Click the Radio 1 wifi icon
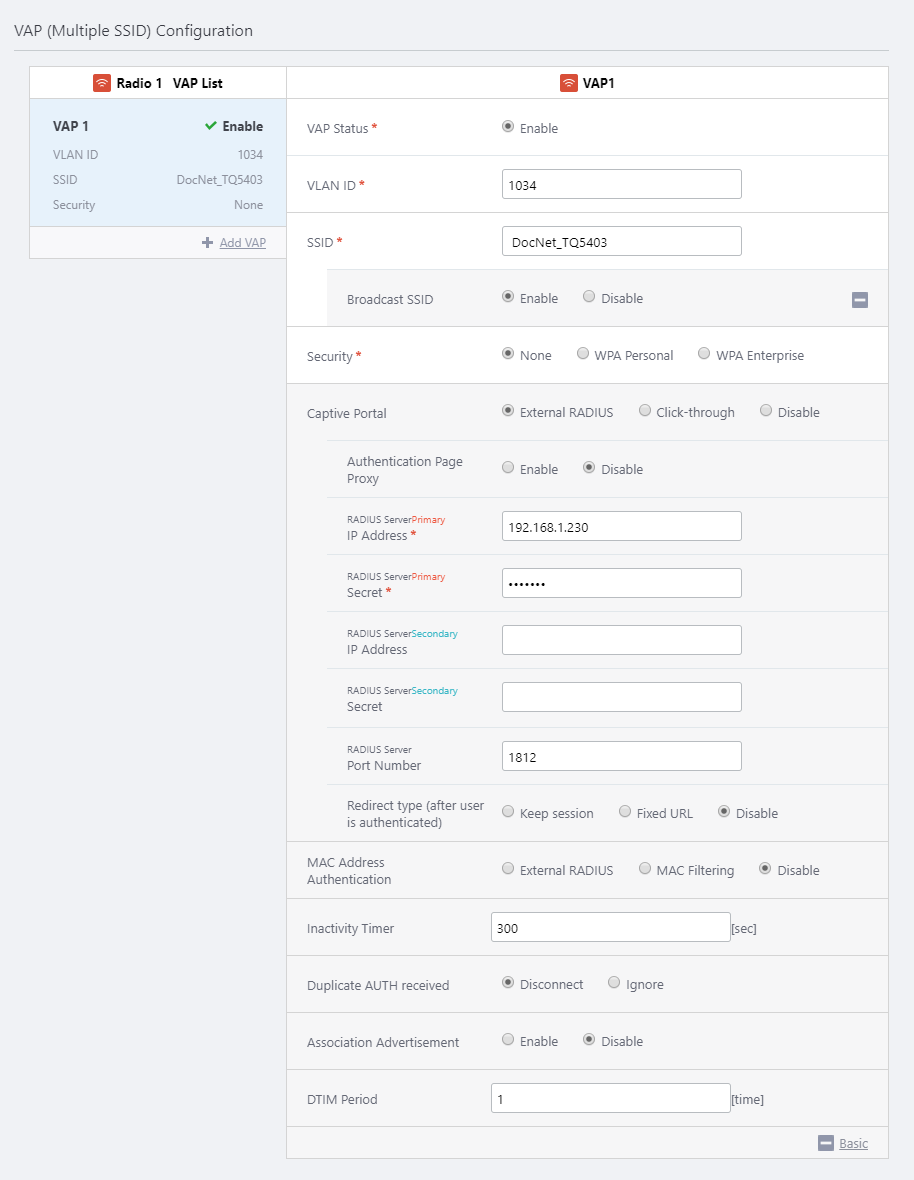This screenshot has height=1180, width=914. click(x=101, y=83)
